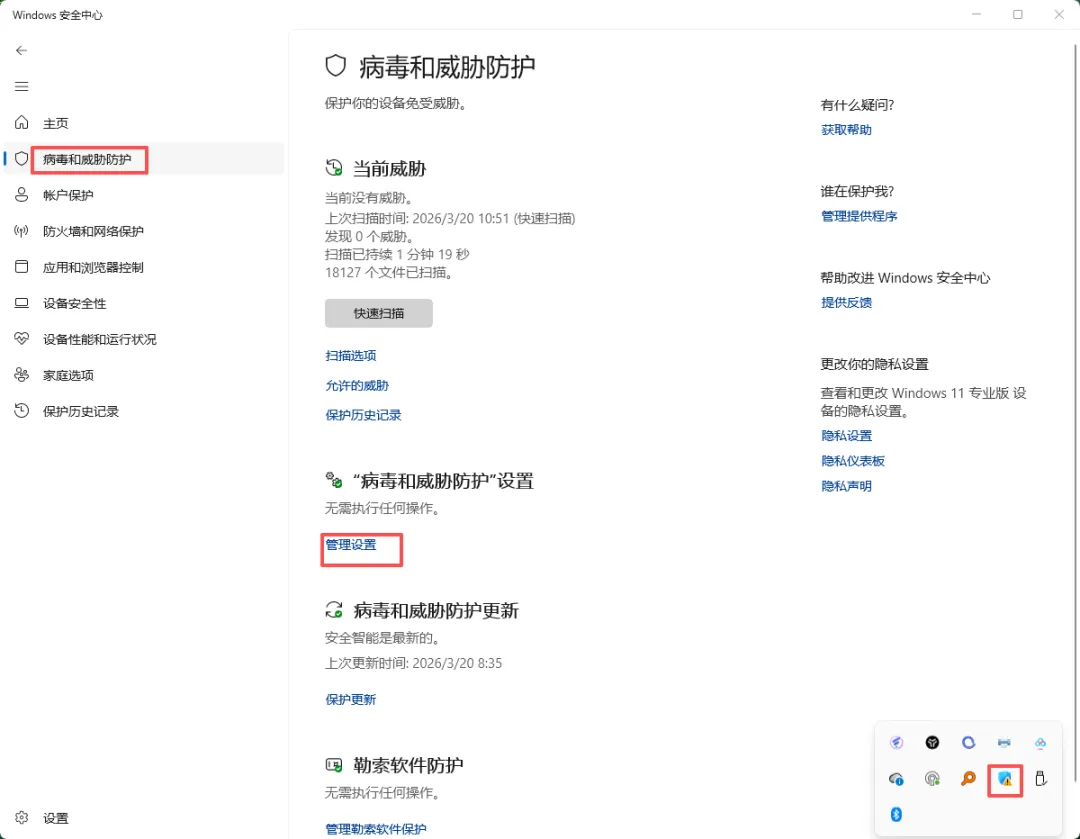Screen dimensions: 1080x839
Task: Open the 扫描选项 link
Action: click(351, 355)
